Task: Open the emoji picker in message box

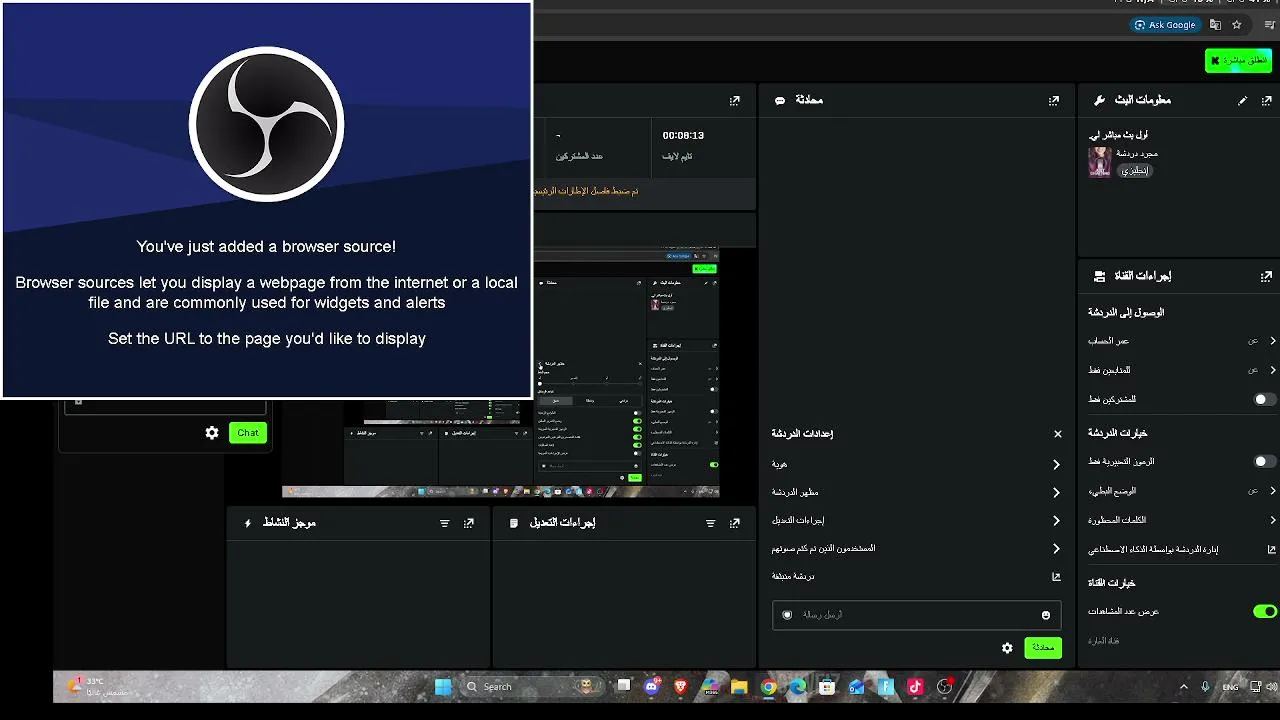Action: pyautogui.click(x=1046, y=615)
